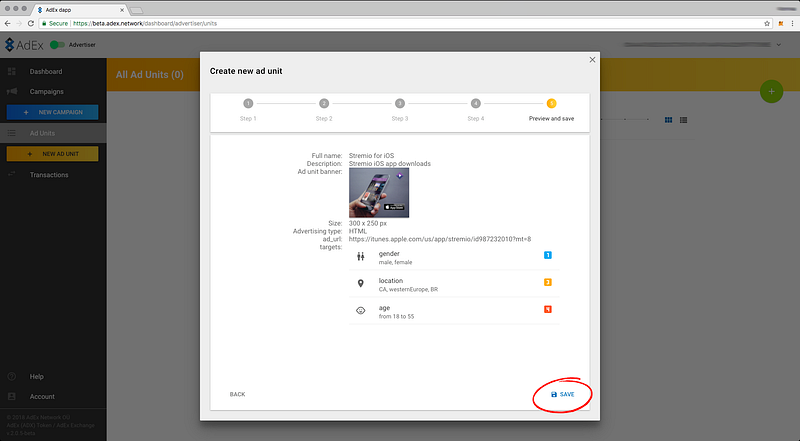Switch to list view
The height and width of the screenshot is (441, 800).
[684, 120]
